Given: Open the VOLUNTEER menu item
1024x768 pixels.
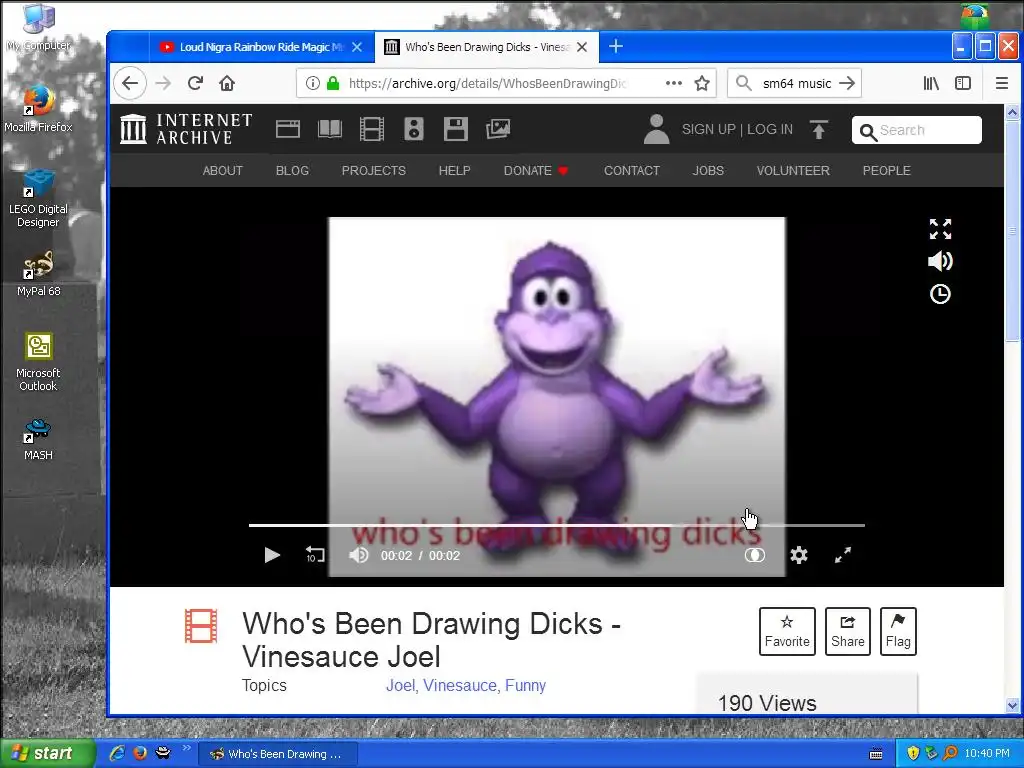Looking at the screenshot, I should tap(793, 170).
